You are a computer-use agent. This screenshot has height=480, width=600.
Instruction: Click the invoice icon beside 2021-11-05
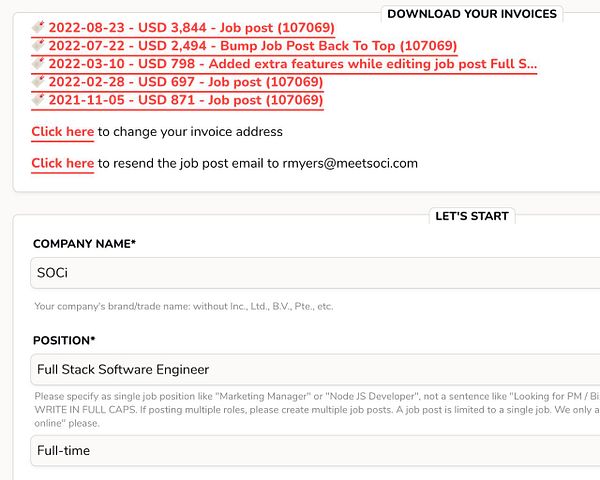[38, 99]
